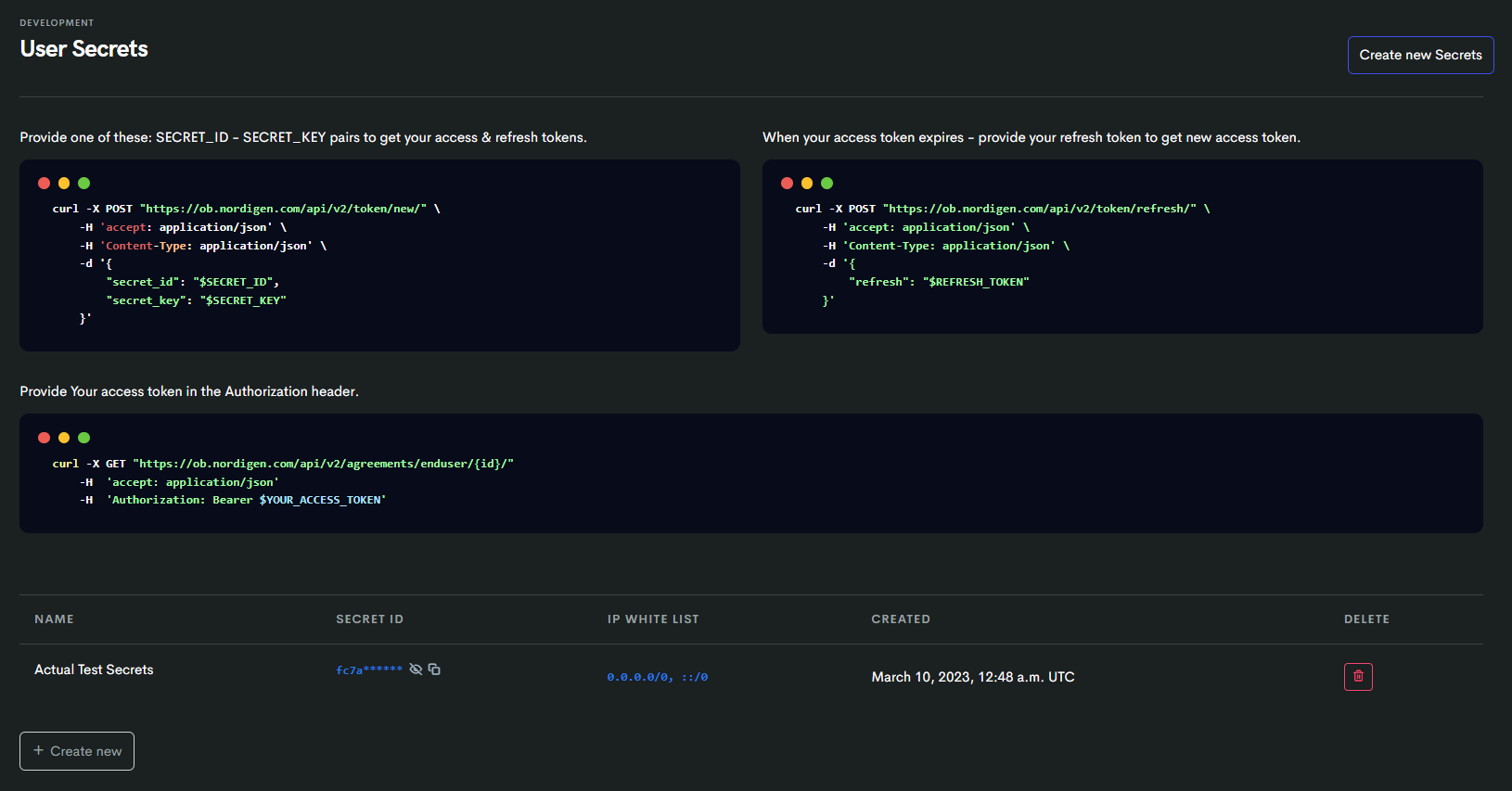1512x791 pixels.
Task: Click the Create new Secrets button
Action: pyautogui.click(x=1419, y=55)
